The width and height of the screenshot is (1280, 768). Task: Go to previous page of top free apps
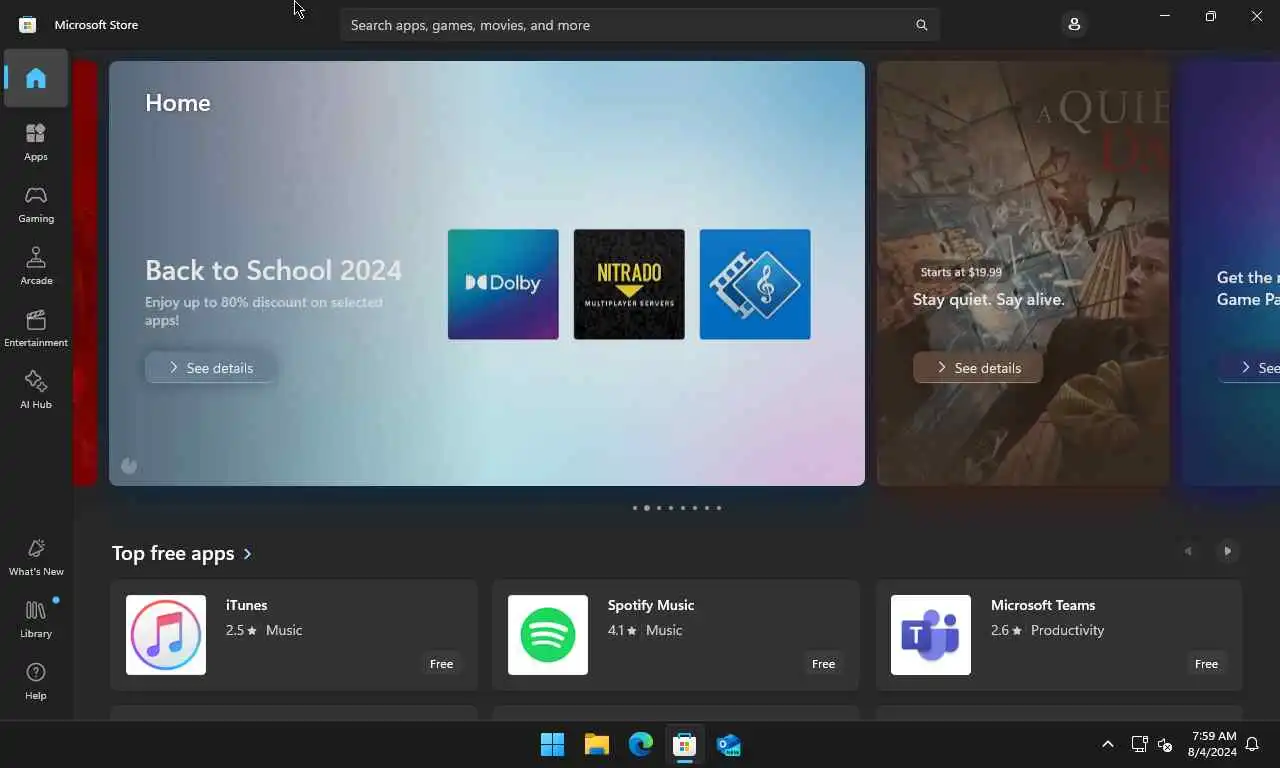click(1188, 551)
